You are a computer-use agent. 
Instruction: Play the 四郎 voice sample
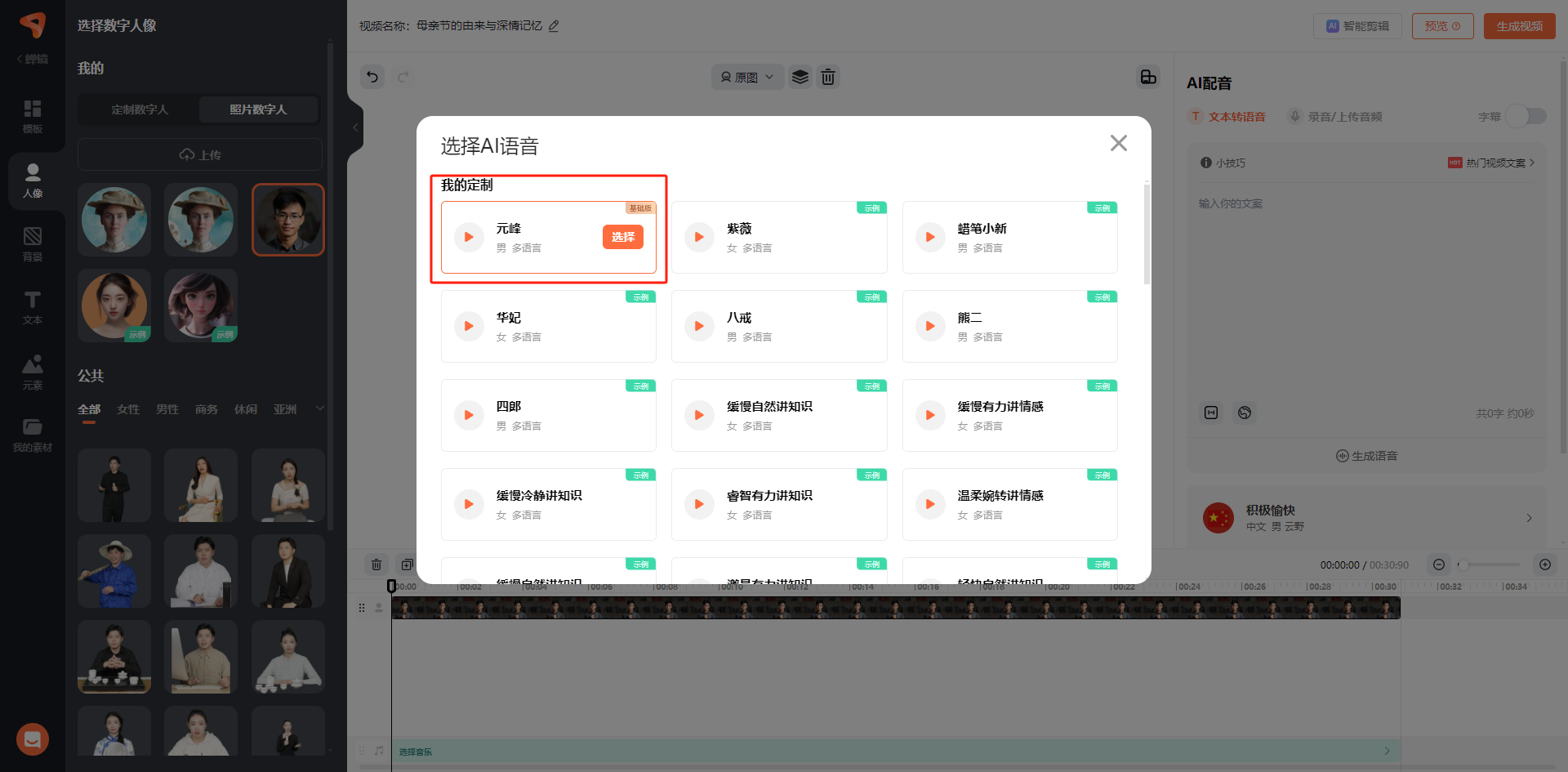click(x=469, y=415)
